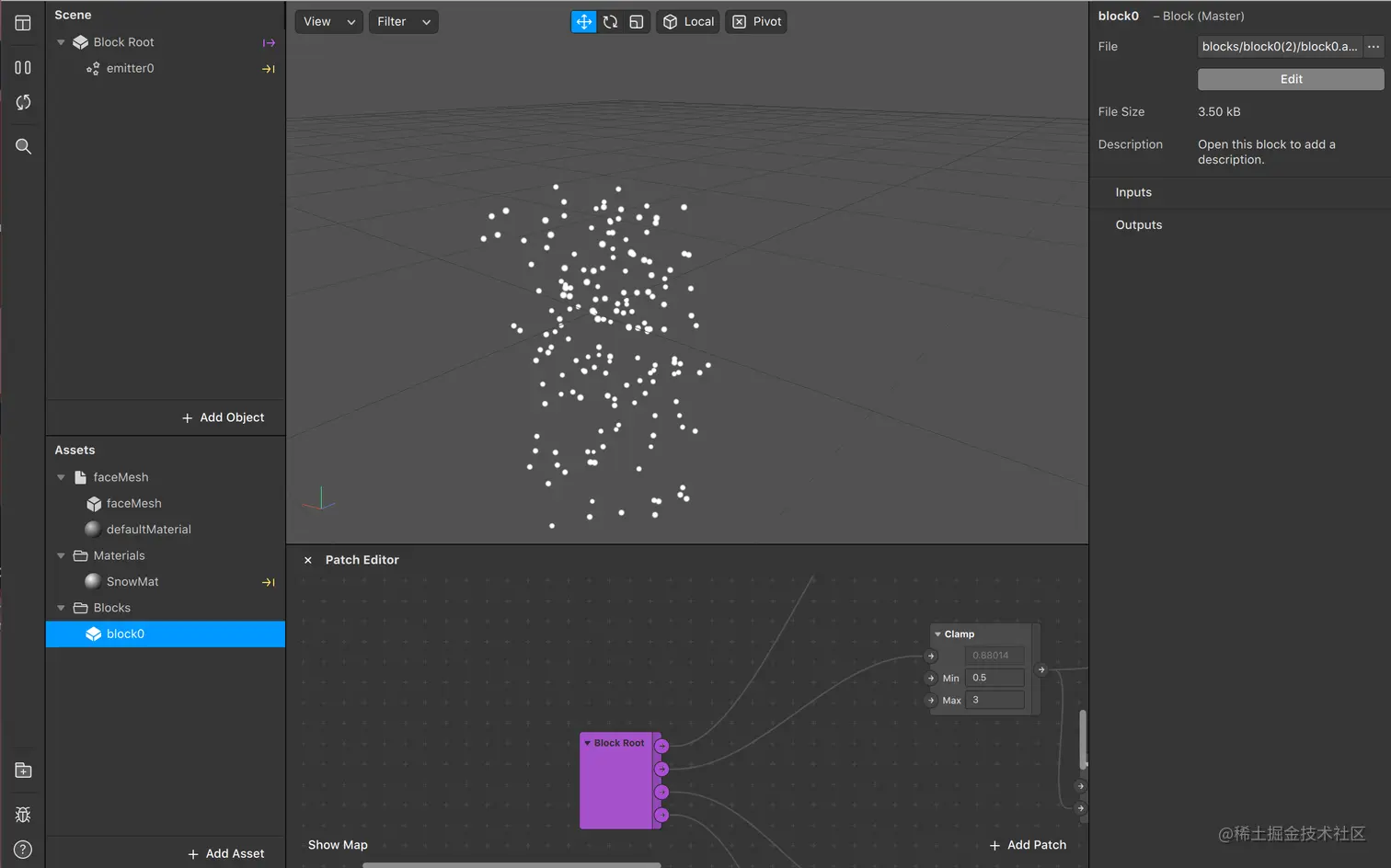Image resolution: width=1391 pixels, height=868 pixels.
Task: Collapse the Clamp patch node
Action: tap(937, 634)
